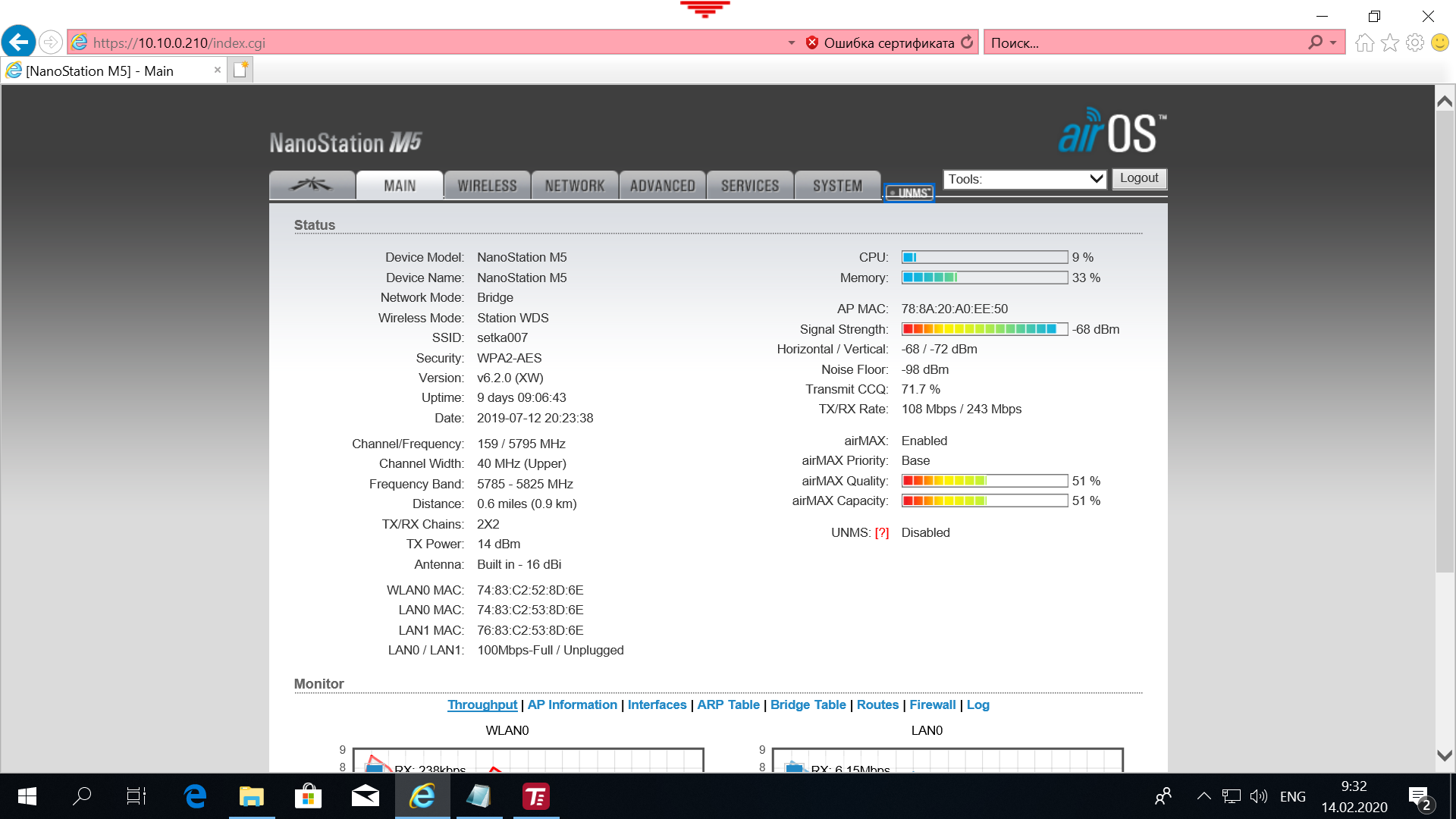
Task: Open the Log link
Action: 978,704
